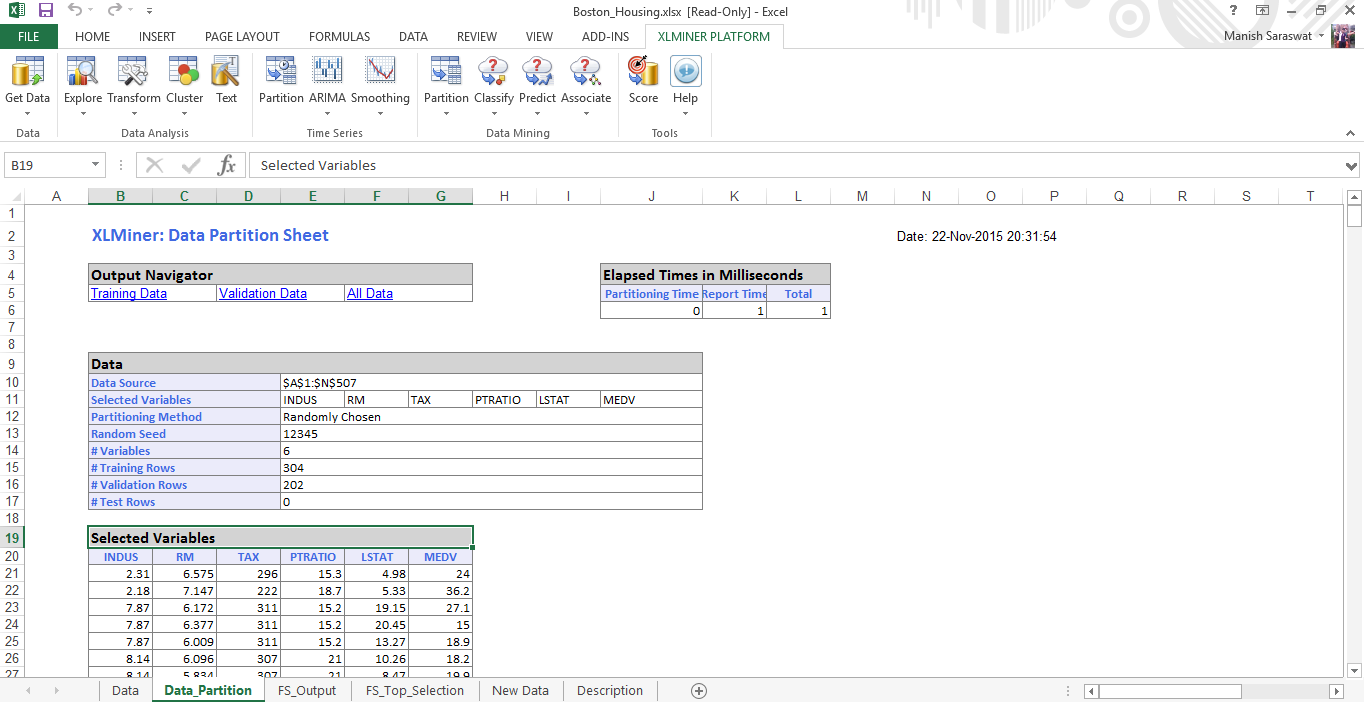
Task: Follow the Training Data navigator link
Action: coord(129,294)
